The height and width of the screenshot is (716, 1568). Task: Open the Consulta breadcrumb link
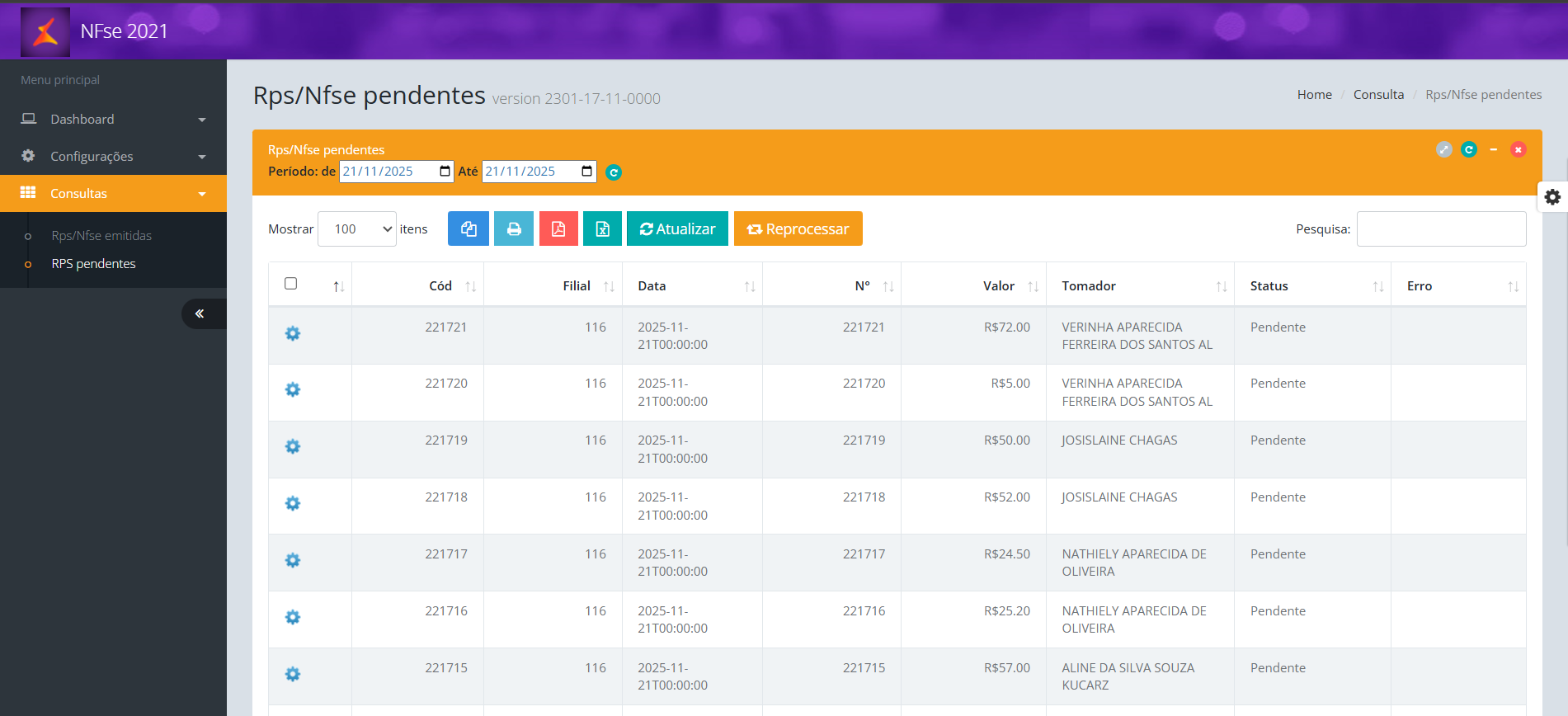tap(1378, 95)
